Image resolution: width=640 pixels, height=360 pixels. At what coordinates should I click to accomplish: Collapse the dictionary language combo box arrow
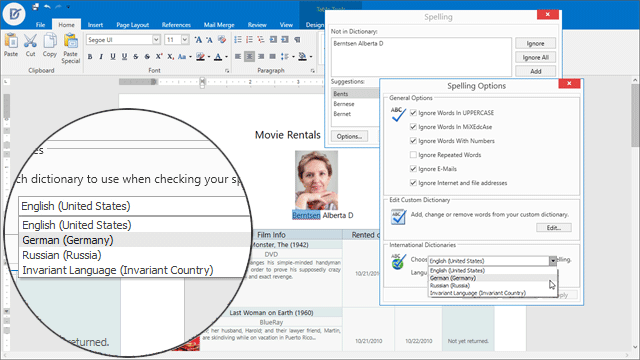(553, 261)
